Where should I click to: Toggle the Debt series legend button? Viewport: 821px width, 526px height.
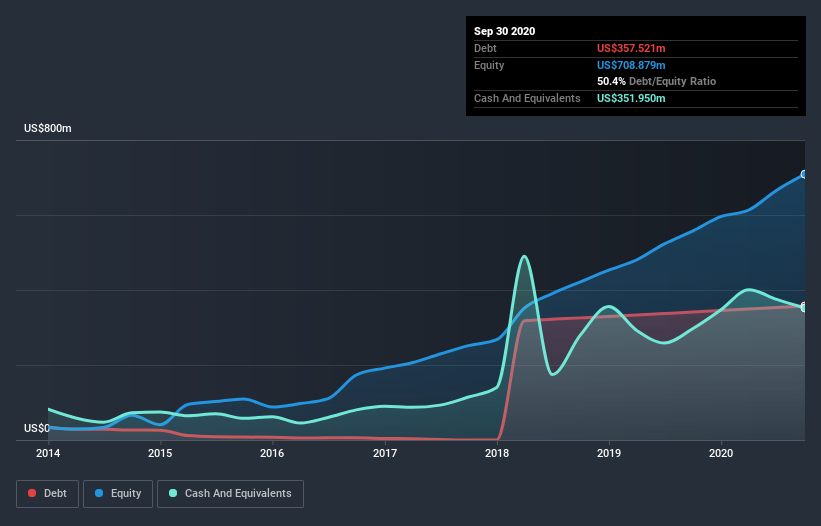(48, 494)
